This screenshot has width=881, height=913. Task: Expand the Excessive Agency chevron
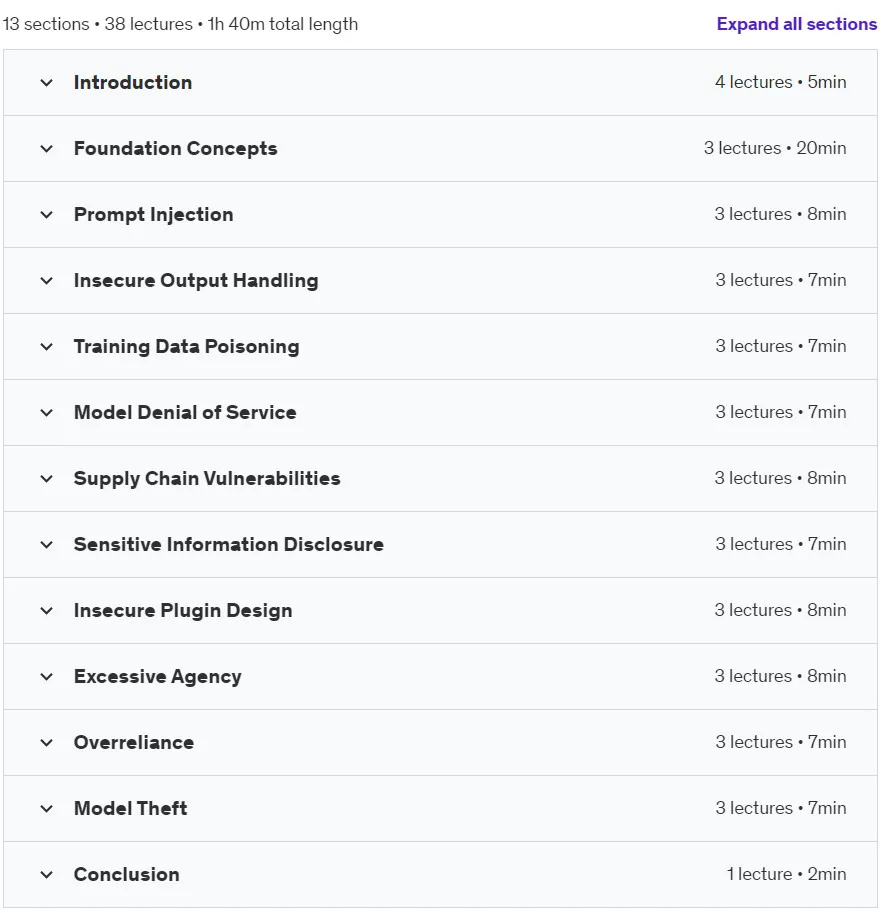(x=47, y=677)
